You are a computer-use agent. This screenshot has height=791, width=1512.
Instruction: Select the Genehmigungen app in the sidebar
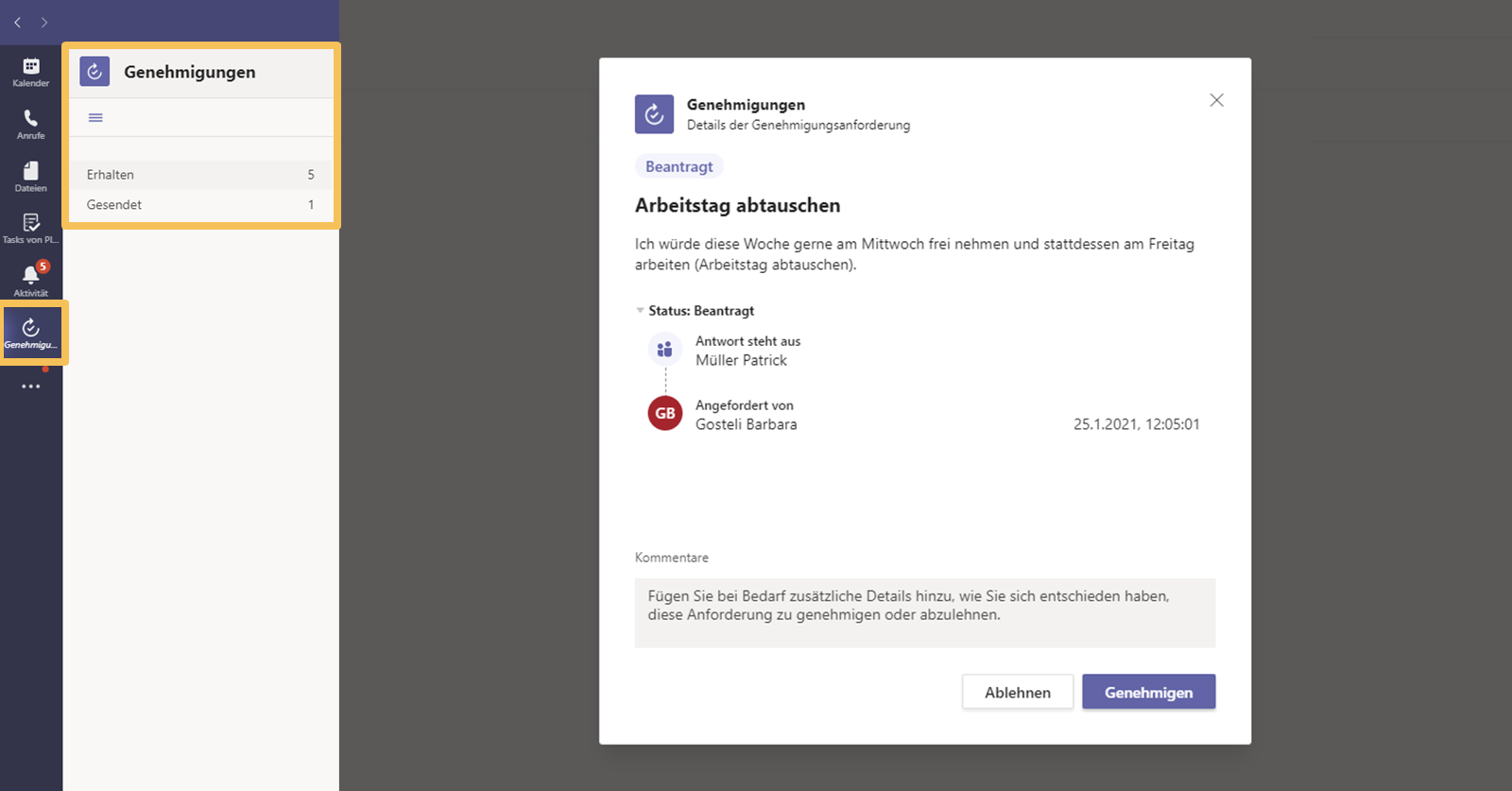(31, 333)
